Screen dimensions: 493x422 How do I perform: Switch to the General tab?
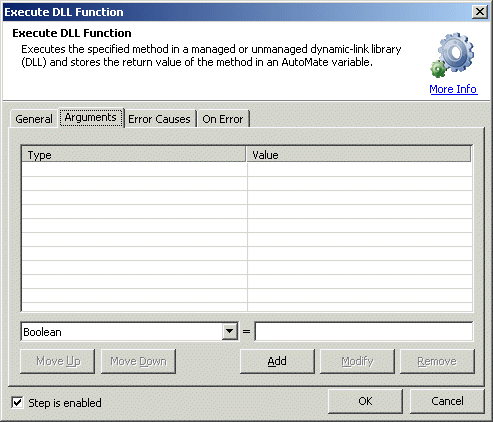pyautogui.click(x=34, y=119)
